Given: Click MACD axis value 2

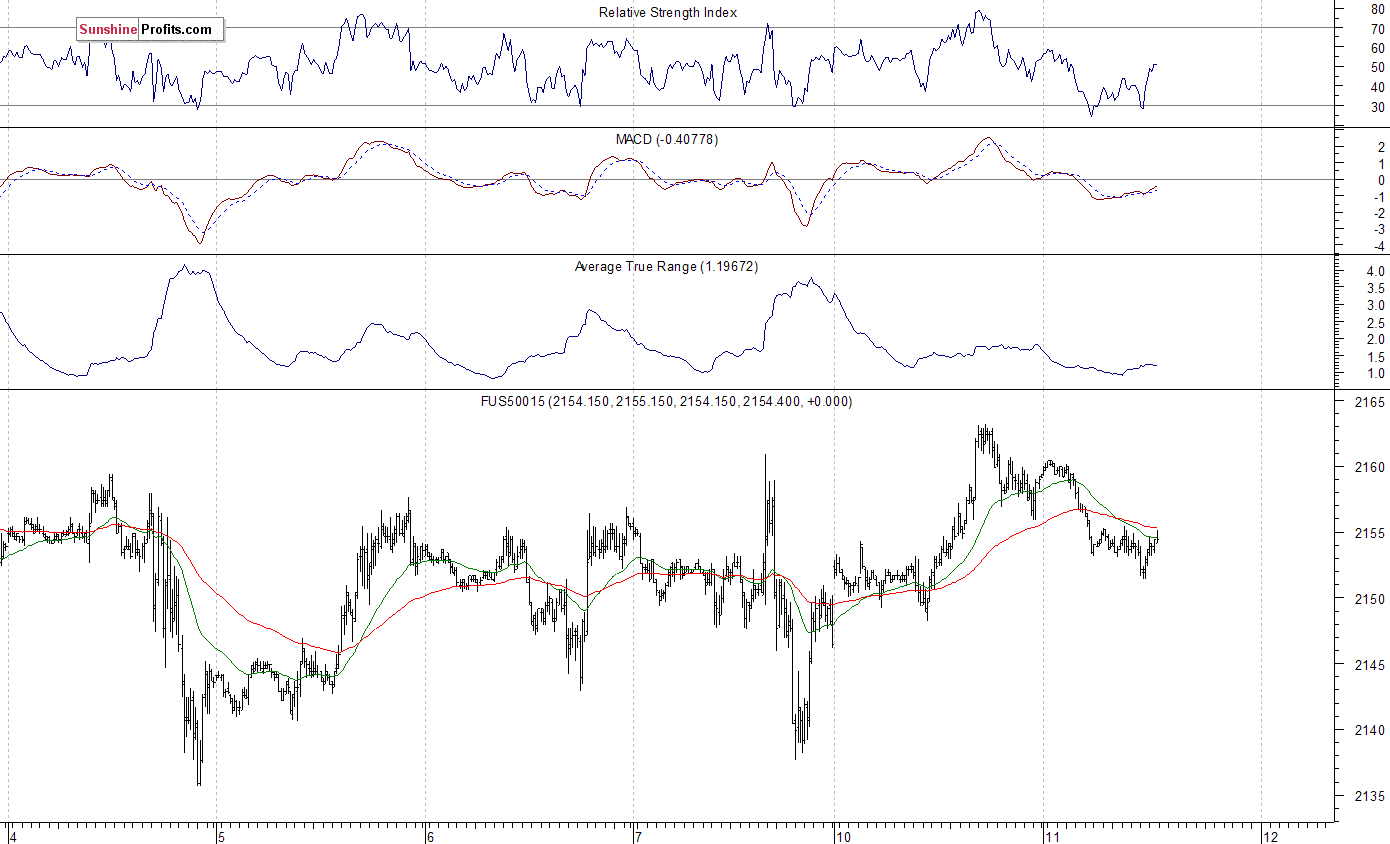Looking at the screenshot, I should (x=1380, y=147).
